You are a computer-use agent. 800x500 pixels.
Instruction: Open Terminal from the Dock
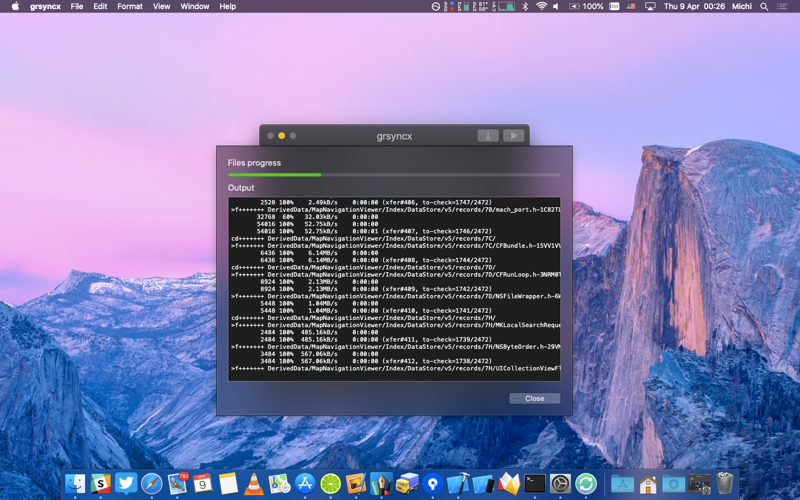[535, 484]
